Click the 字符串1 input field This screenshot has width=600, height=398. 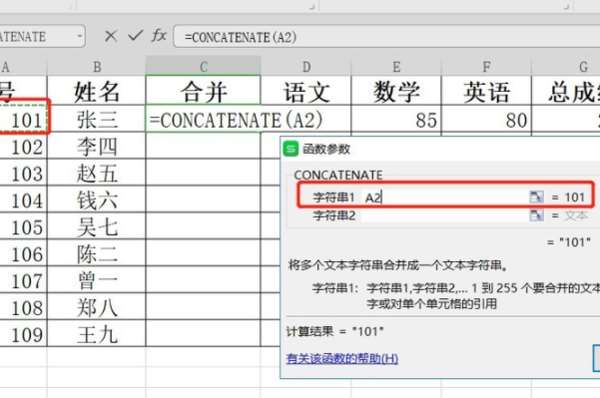click(445, 197)
